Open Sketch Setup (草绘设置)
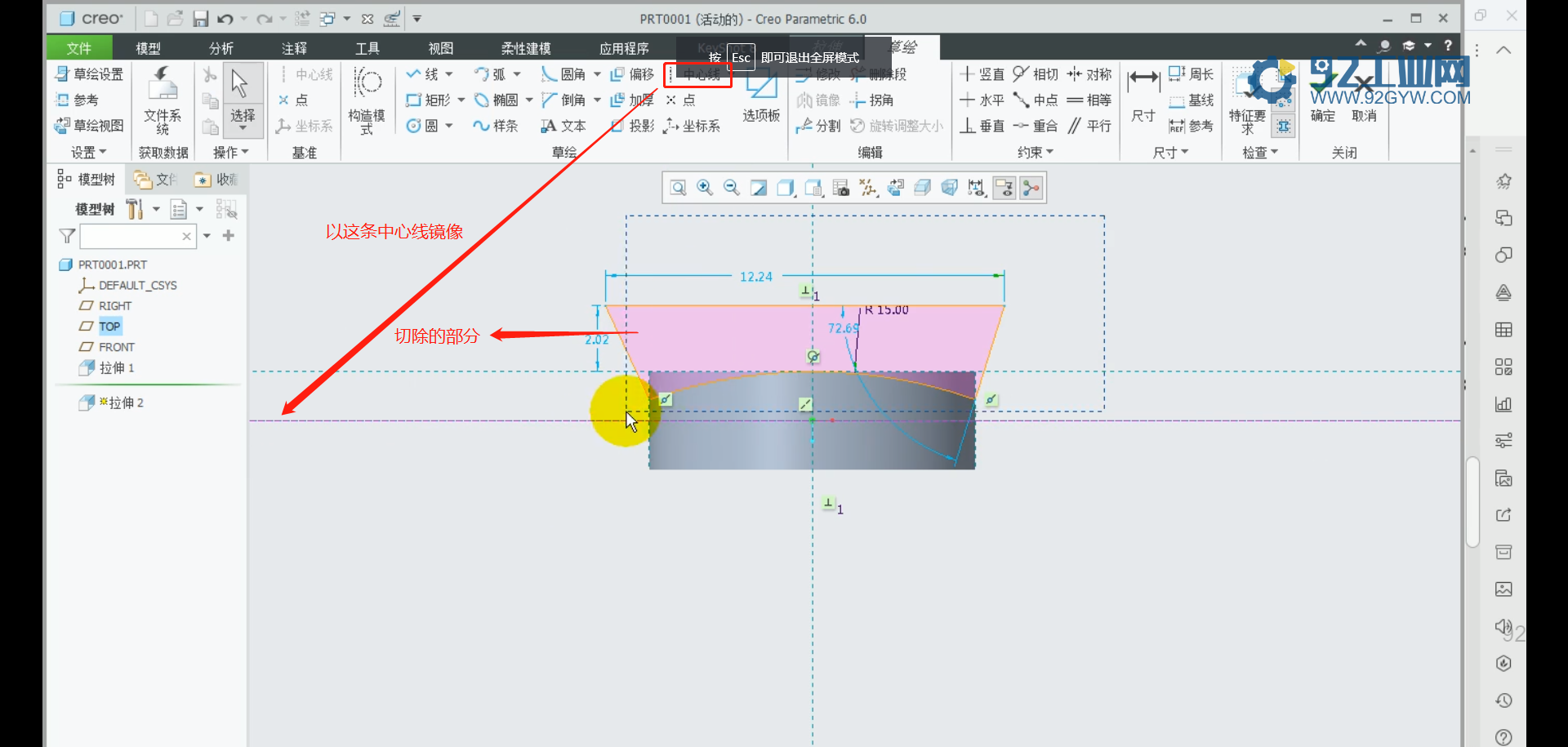Image resolution: width=1568 pixels, height=747 pixels. tap(89, 74)
